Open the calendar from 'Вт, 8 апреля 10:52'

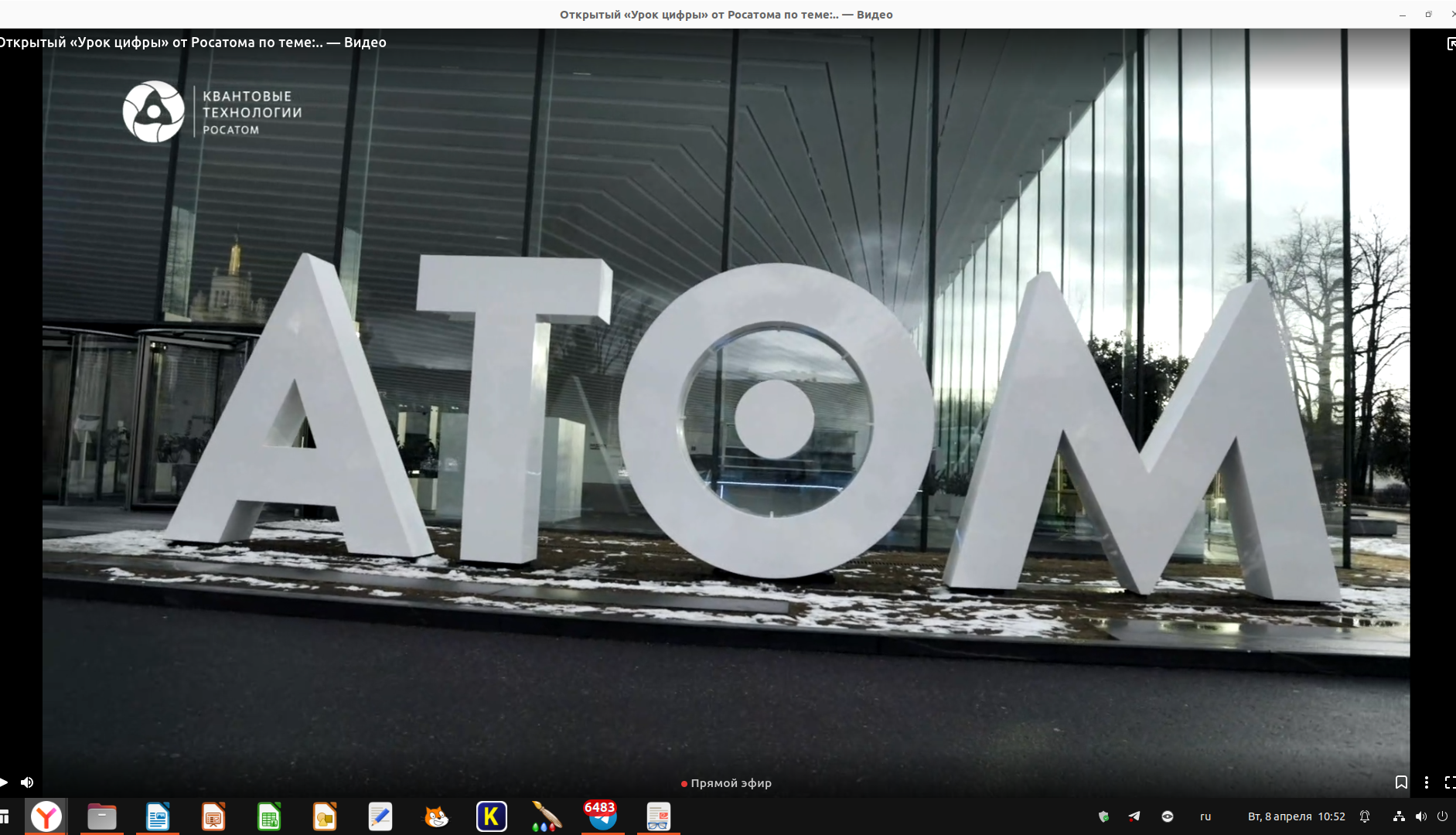click(1297, 816)
